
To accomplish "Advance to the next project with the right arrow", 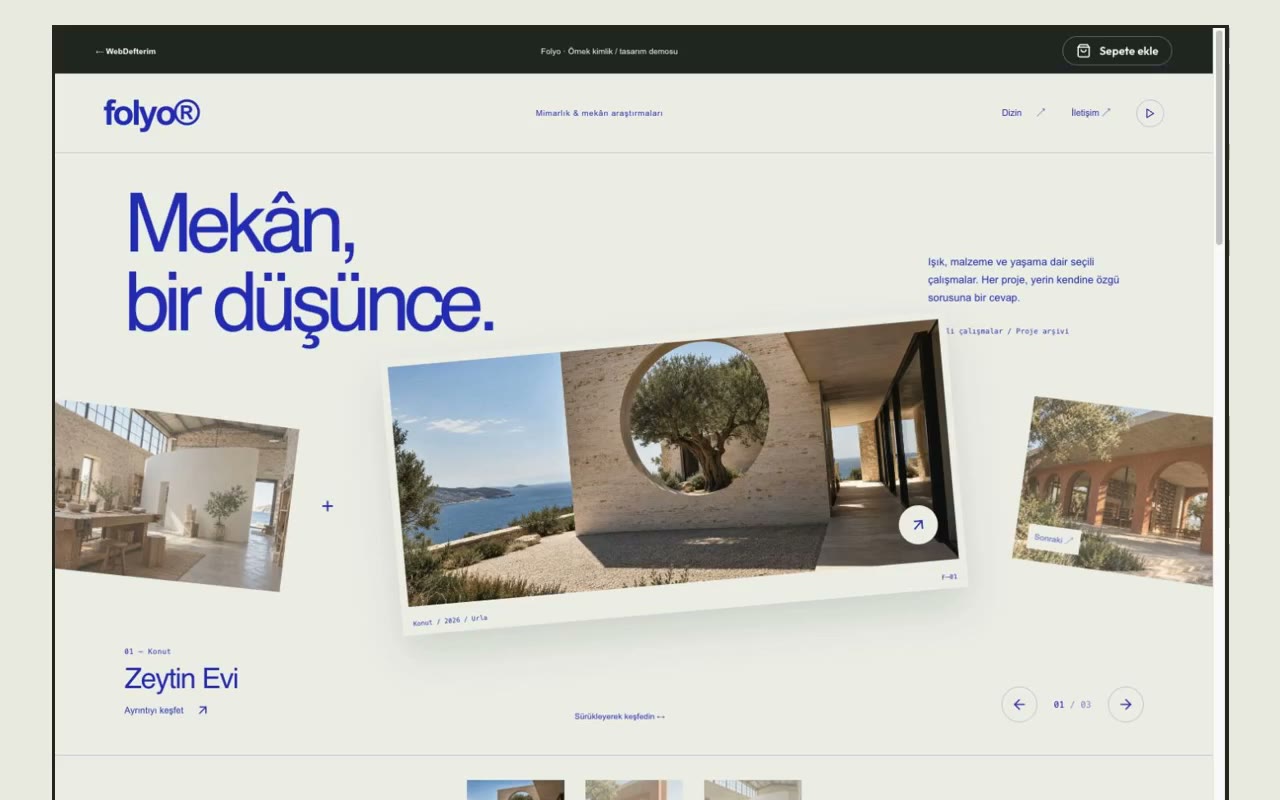I will tap(1126, 704).
